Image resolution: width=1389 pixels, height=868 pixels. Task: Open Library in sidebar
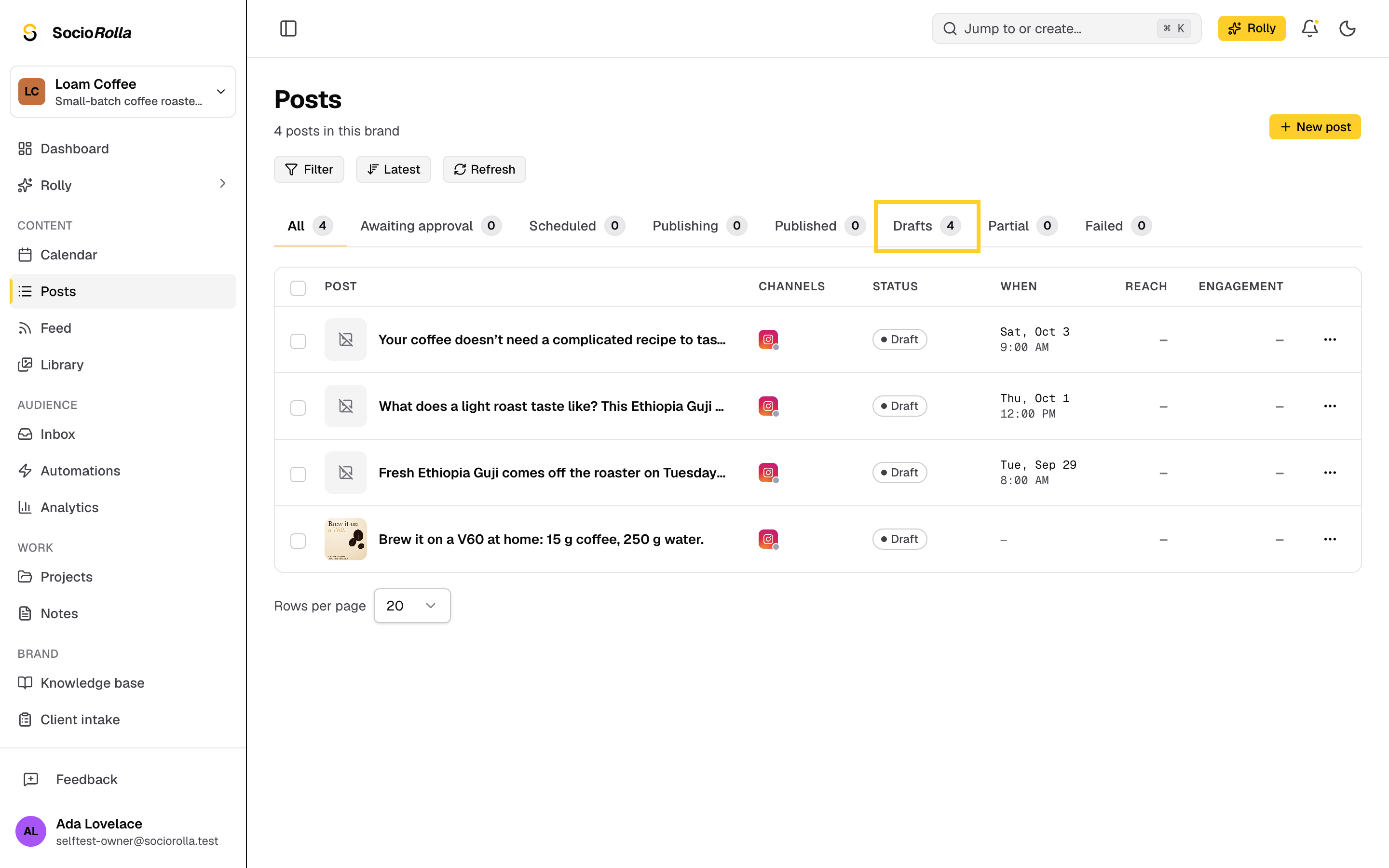[x=123, y=365]
